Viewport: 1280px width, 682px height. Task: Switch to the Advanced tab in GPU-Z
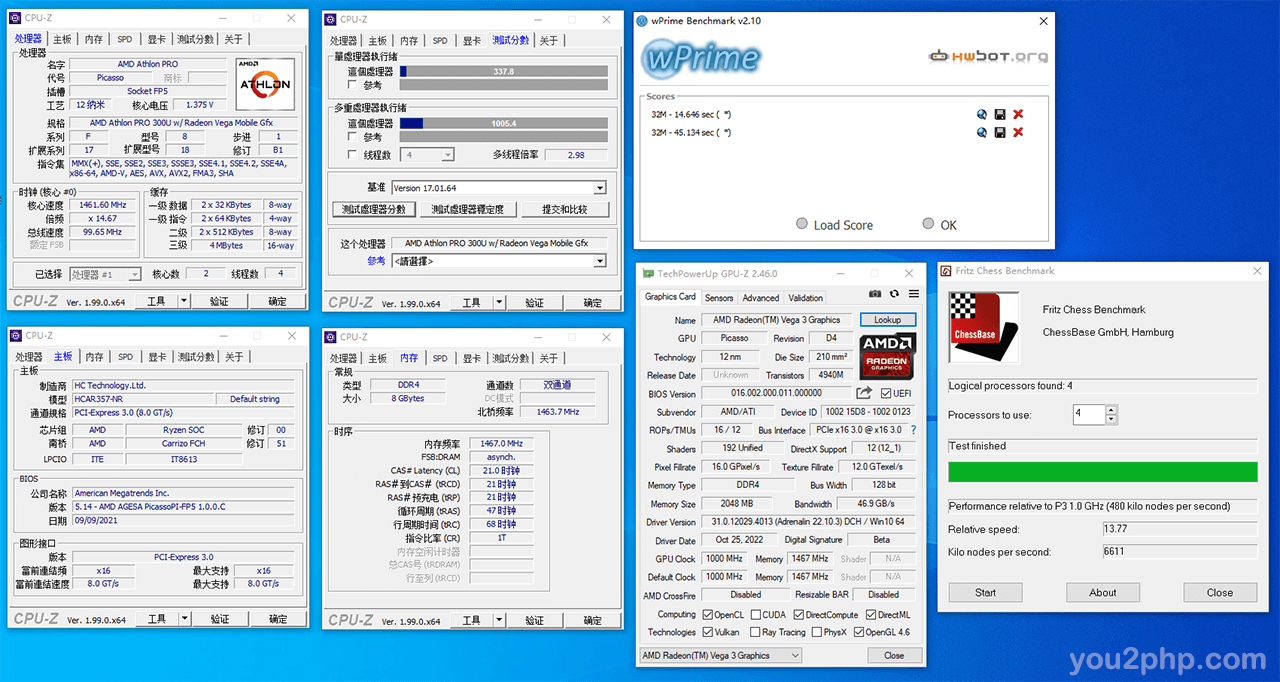[x=760, y=297]
